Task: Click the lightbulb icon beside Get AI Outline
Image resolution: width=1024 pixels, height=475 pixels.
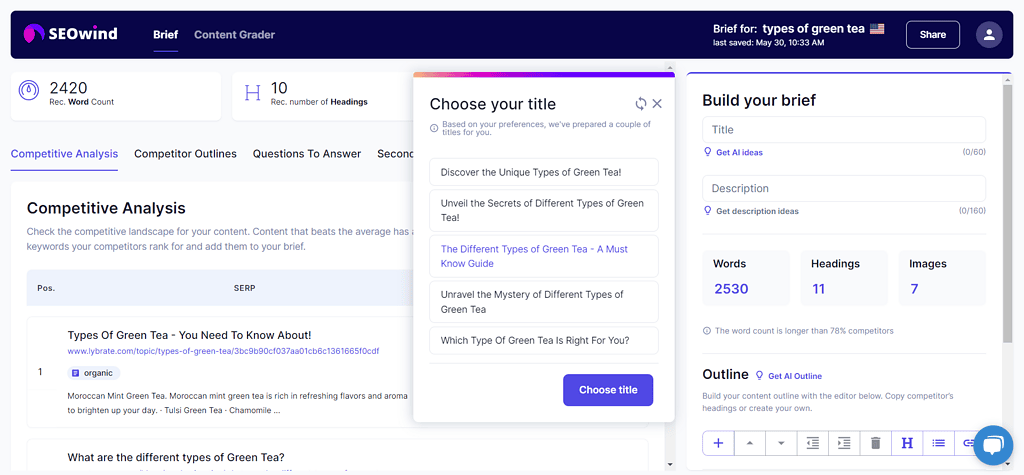Action: (x=759, y=376)
